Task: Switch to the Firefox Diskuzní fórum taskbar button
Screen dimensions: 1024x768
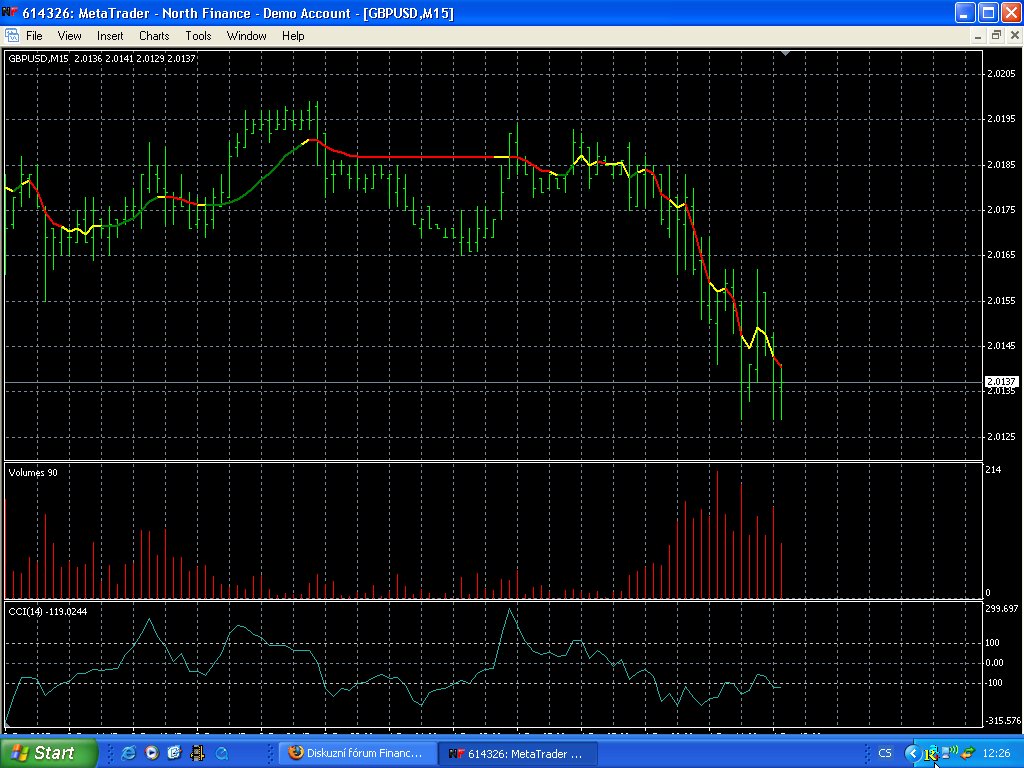Action: [356, 752]
